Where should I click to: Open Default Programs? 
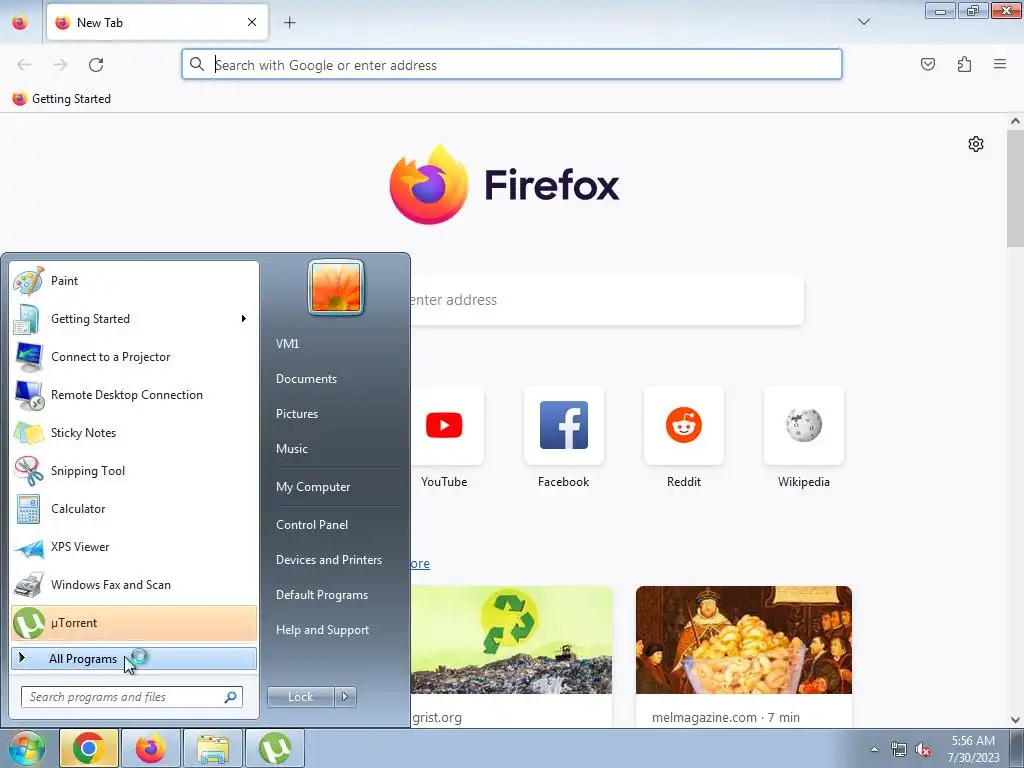point(321,595)
